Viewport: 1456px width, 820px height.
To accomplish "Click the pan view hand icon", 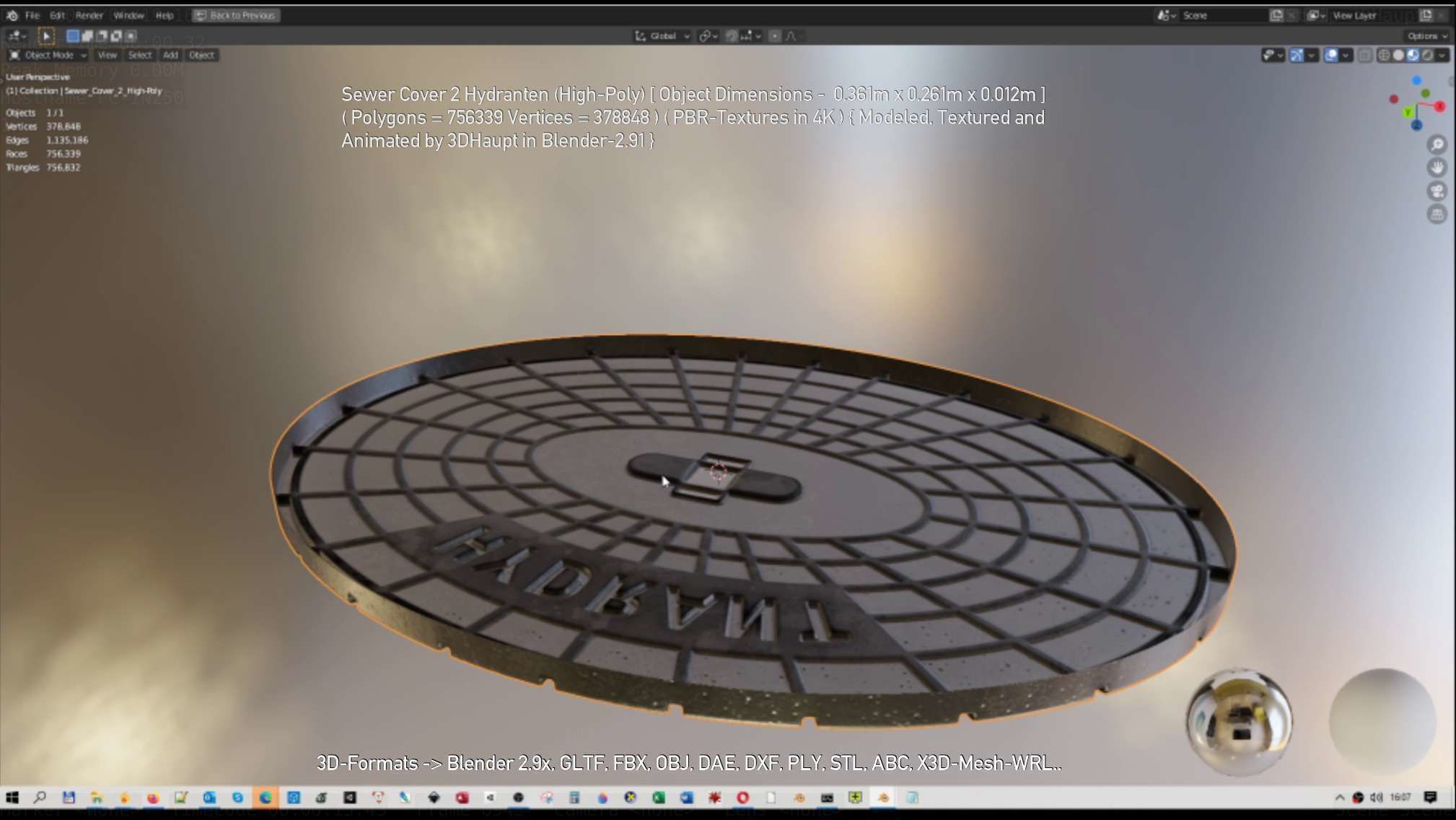I will tap(1437, 168).
